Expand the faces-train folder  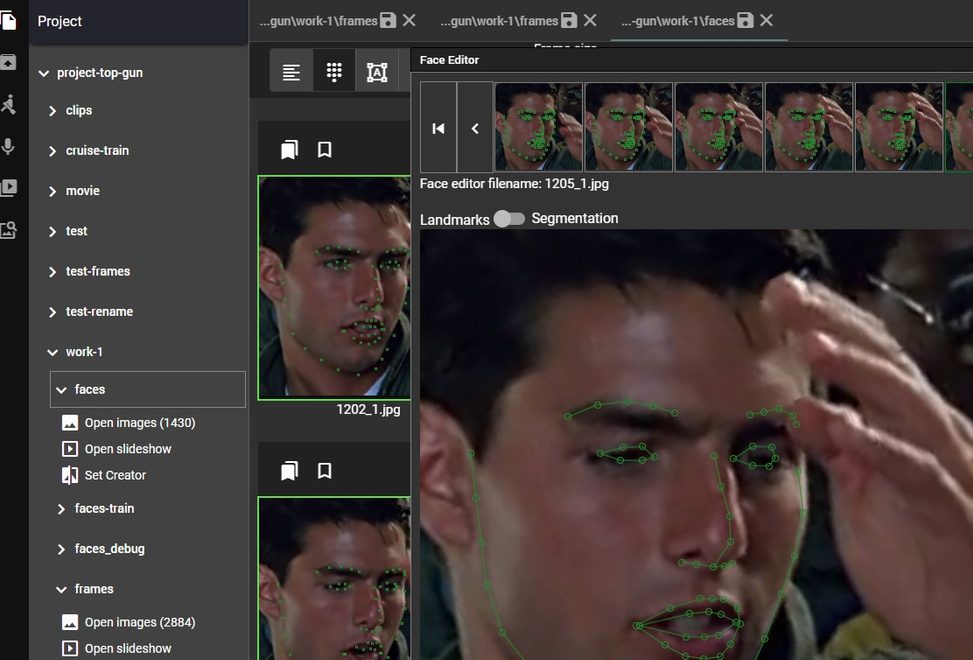(x=61, y=509)
